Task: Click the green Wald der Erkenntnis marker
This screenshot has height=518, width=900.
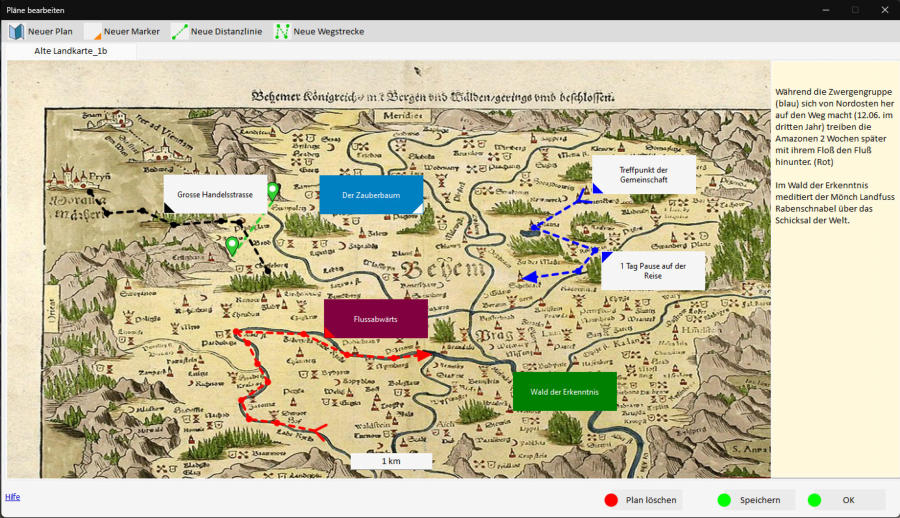Action: point(565,392)
